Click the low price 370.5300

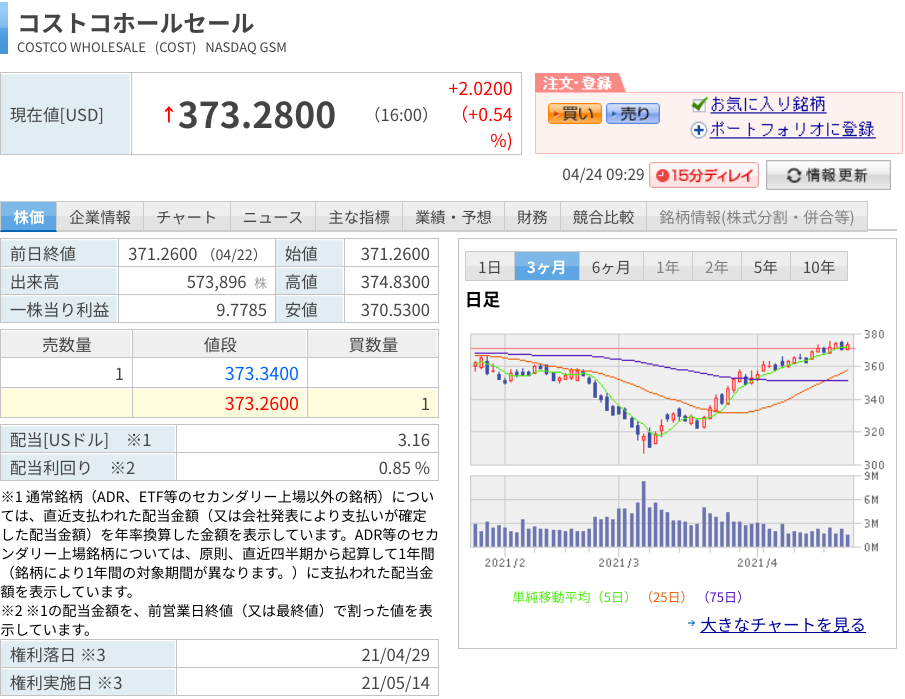tap(395, 310)
